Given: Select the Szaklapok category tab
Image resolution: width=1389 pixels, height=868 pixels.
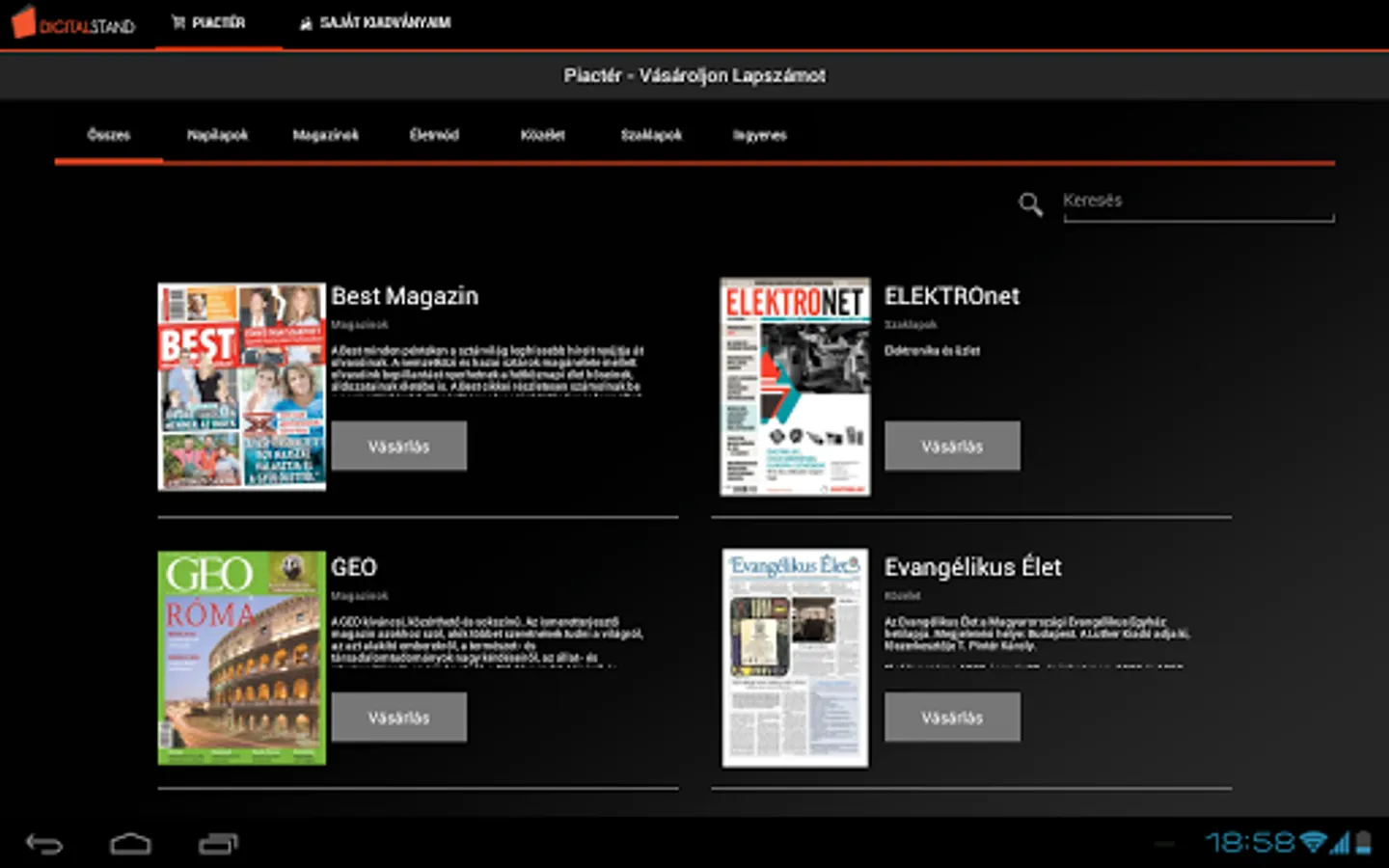Looking at the screenshot, I should (651, 135).
